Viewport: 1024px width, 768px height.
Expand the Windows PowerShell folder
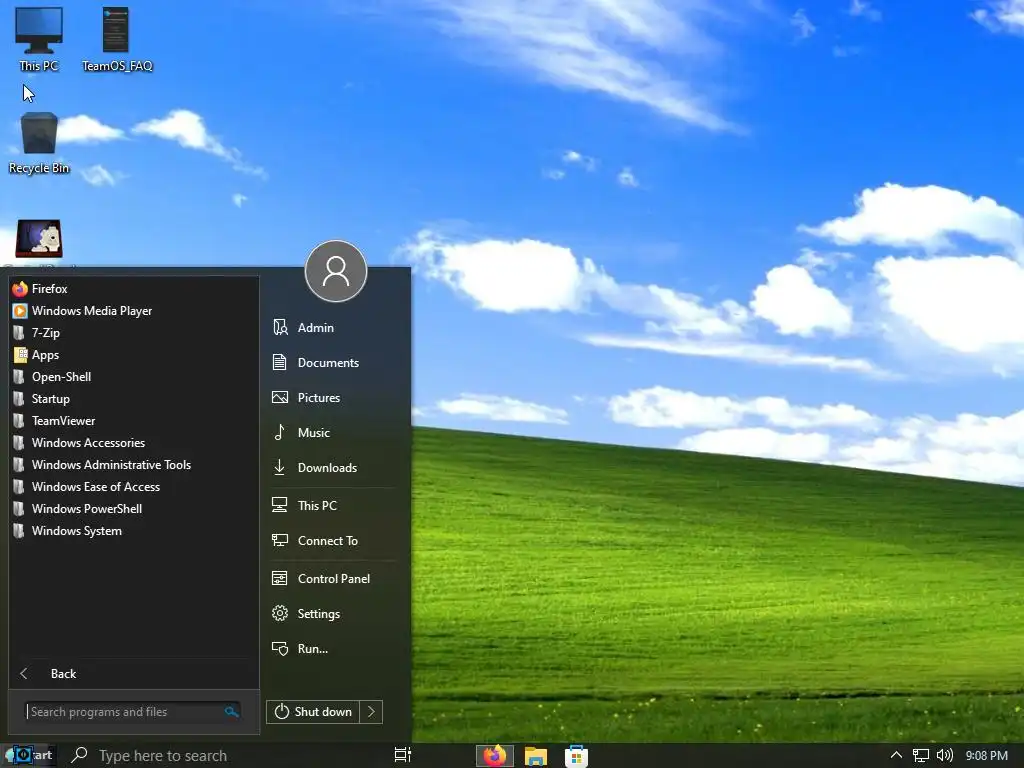point(134,509)
